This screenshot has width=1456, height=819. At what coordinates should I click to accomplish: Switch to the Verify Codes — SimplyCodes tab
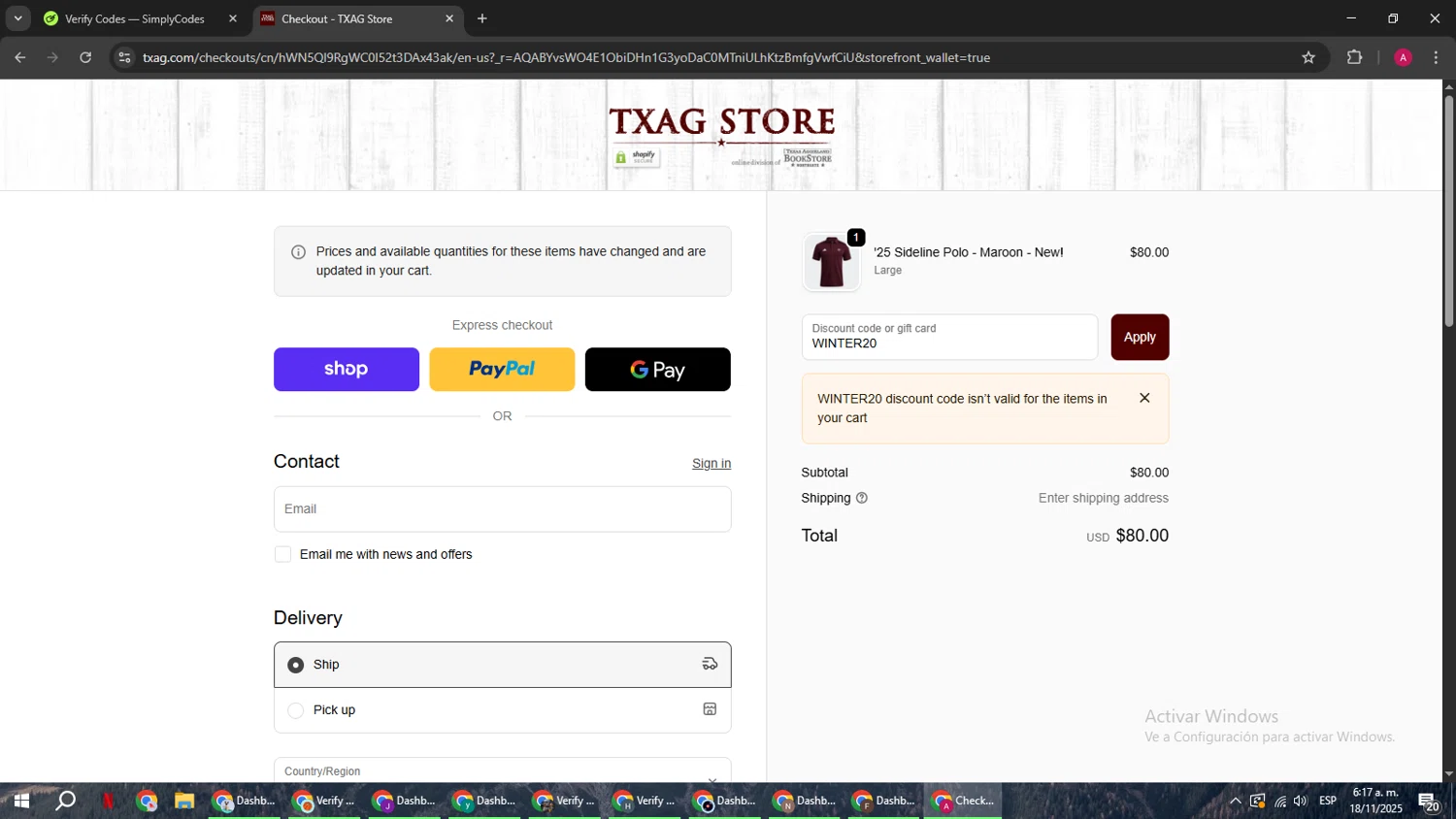click(135, 18)
